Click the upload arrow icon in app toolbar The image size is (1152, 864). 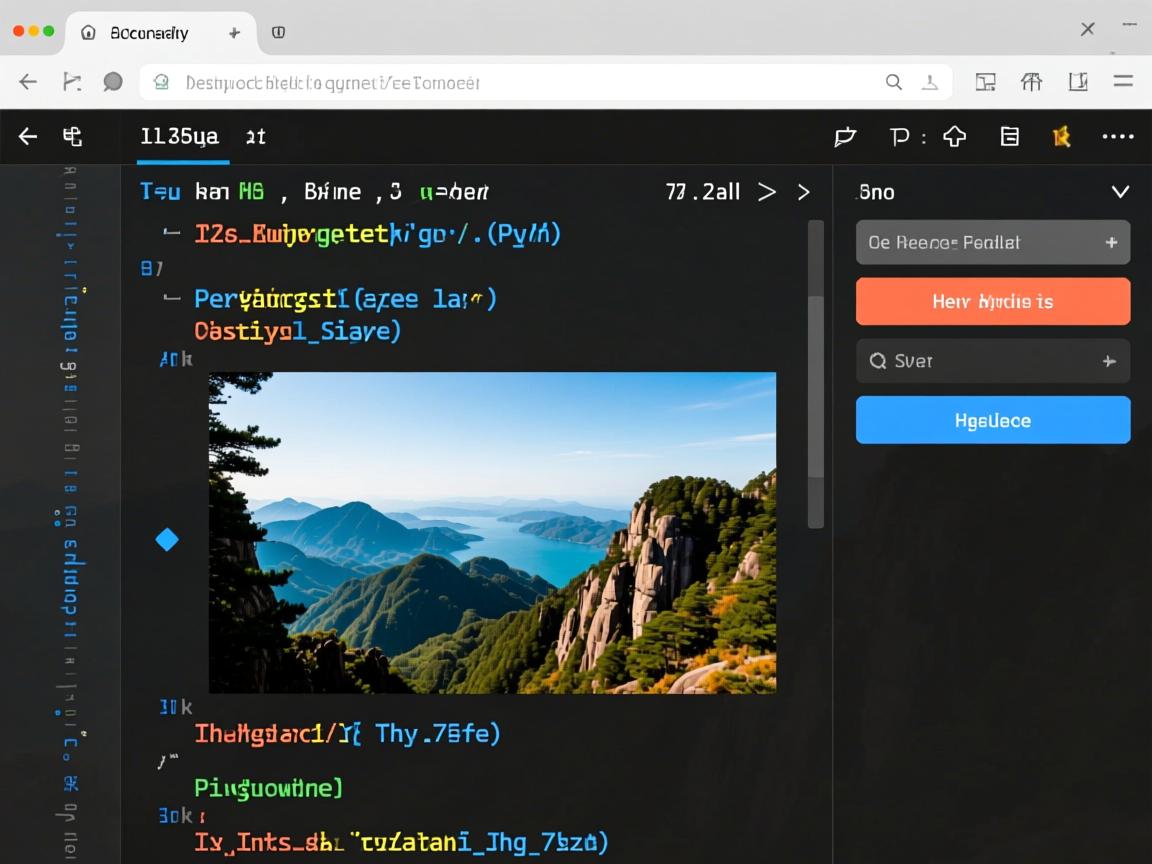[955, 137]
